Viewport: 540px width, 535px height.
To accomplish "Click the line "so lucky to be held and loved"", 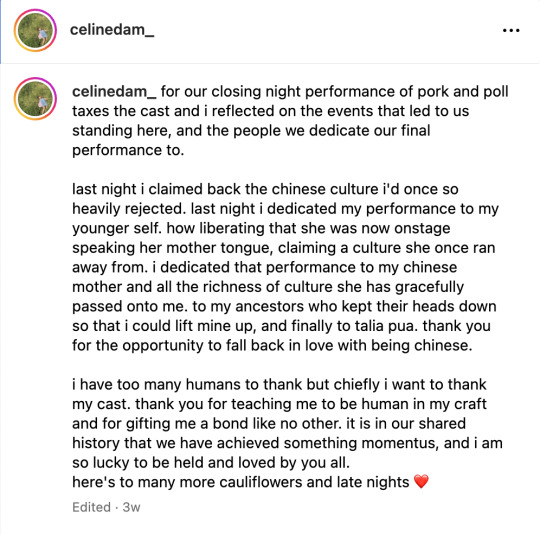I will [211, 463].
